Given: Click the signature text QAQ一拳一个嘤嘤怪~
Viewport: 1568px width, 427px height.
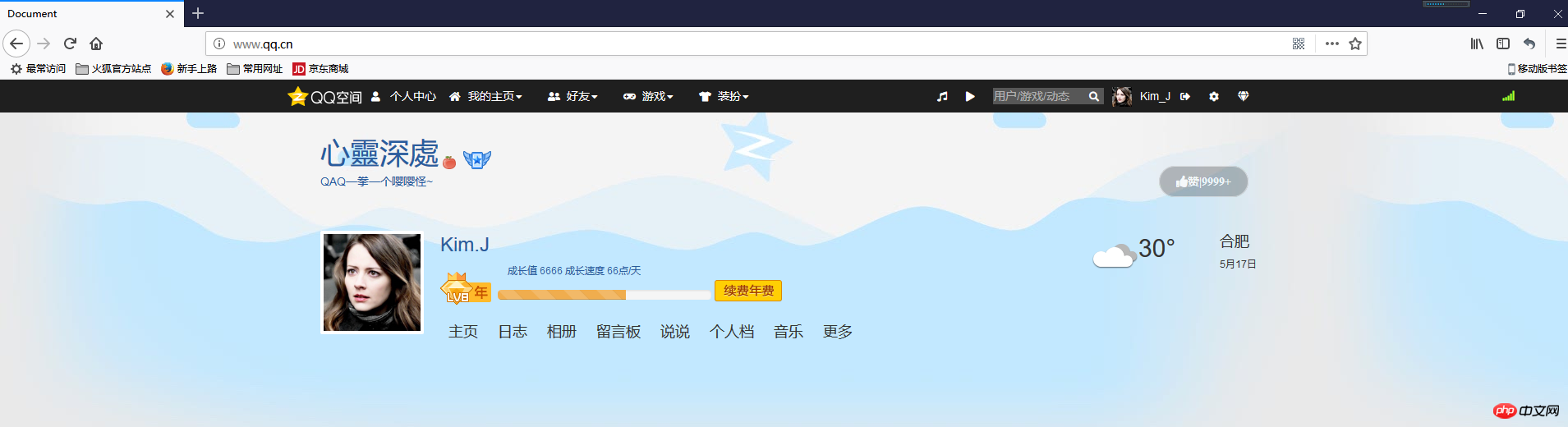Looking at the screenshot, I should [x=376, y=181].
